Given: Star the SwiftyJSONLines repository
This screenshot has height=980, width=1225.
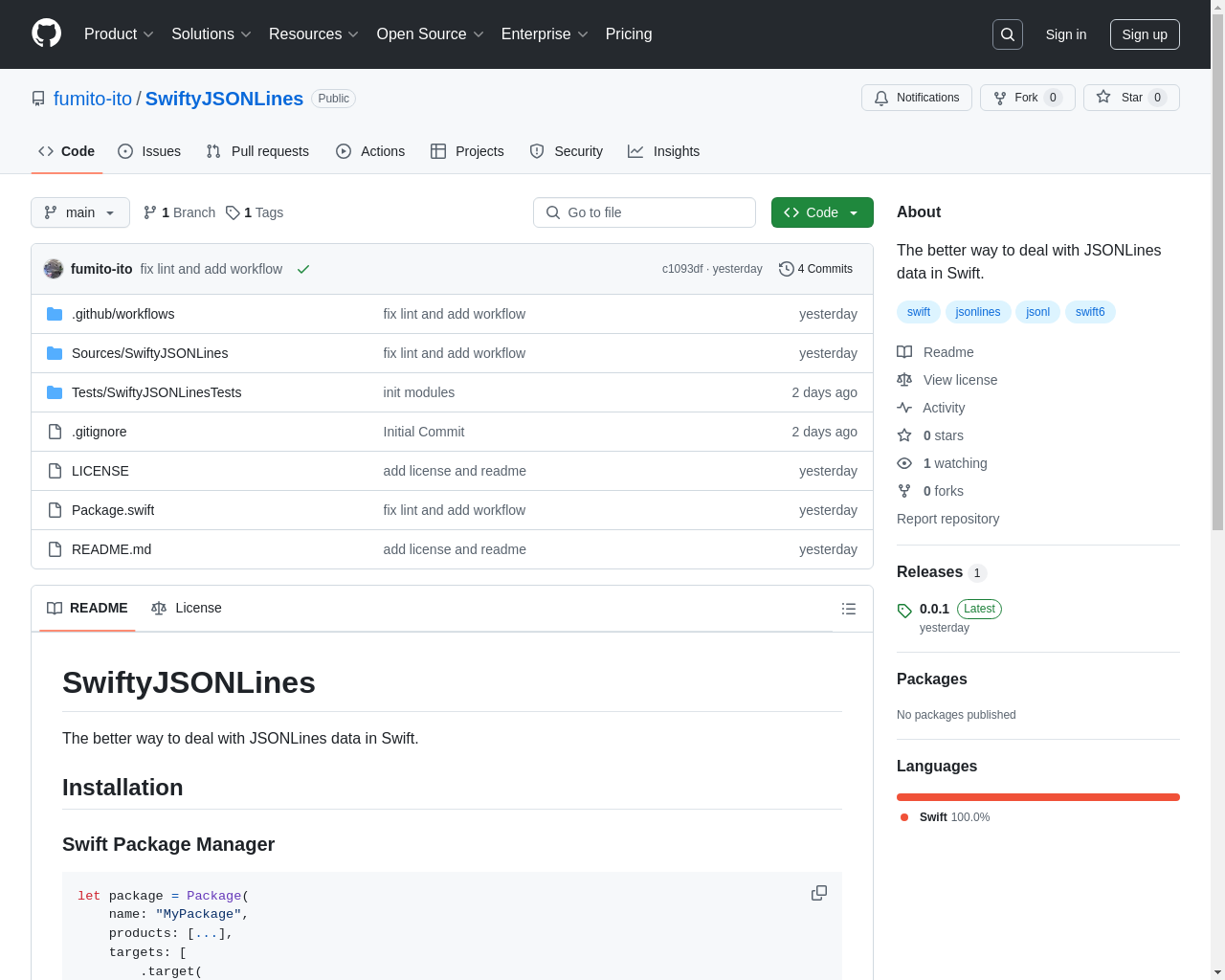Looking at the screenshot, I should click(1131, 98).
